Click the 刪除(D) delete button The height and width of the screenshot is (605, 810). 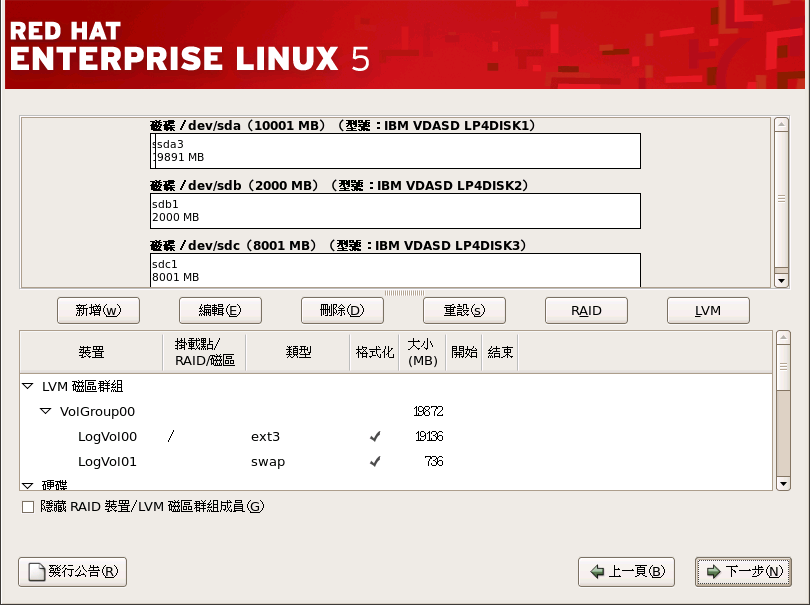(x=342, y=311)
